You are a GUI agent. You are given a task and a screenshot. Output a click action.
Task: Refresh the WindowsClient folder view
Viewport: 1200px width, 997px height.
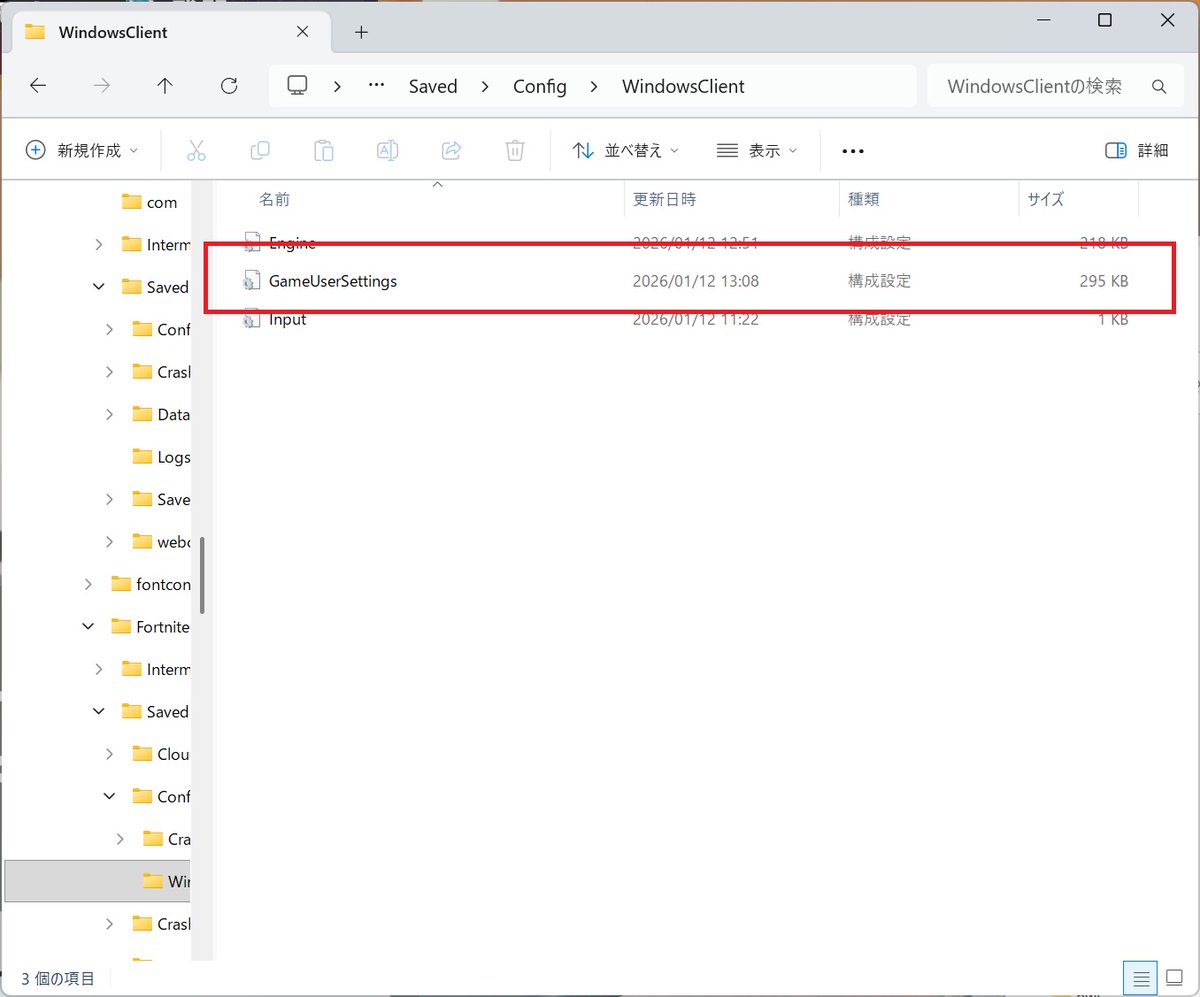coord(229,86)
